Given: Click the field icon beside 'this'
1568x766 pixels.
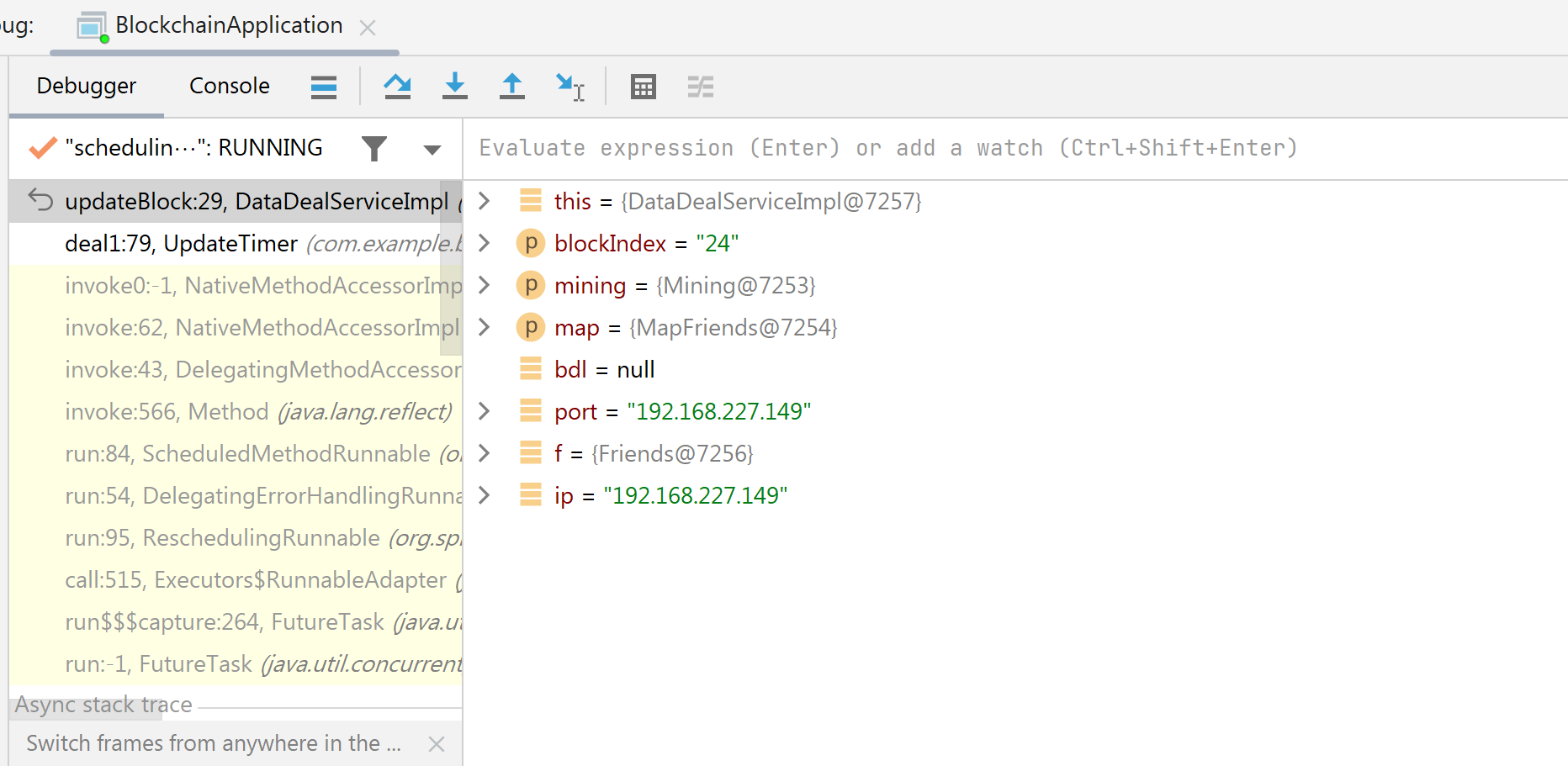Looking at the screenshot, I should tap(531, 200).
